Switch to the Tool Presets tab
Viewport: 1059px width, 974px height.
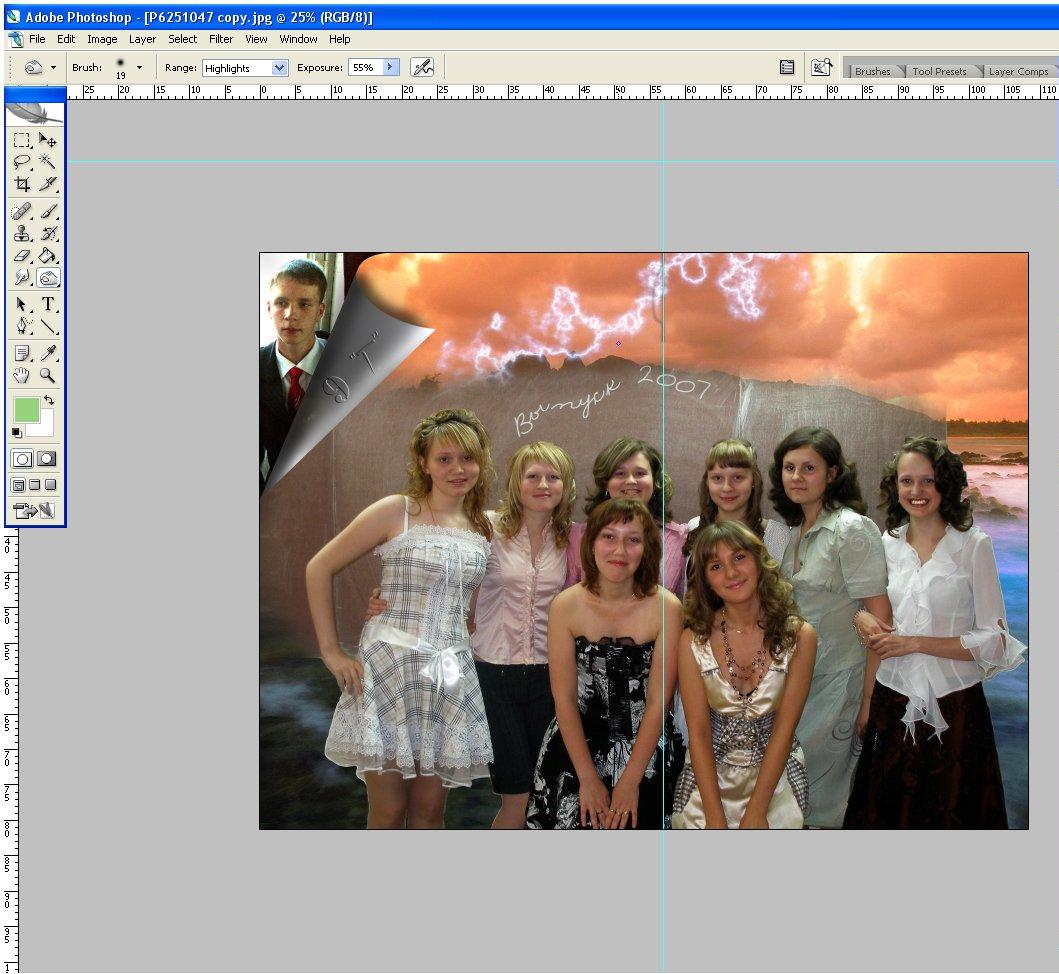[x=938, y=71]
